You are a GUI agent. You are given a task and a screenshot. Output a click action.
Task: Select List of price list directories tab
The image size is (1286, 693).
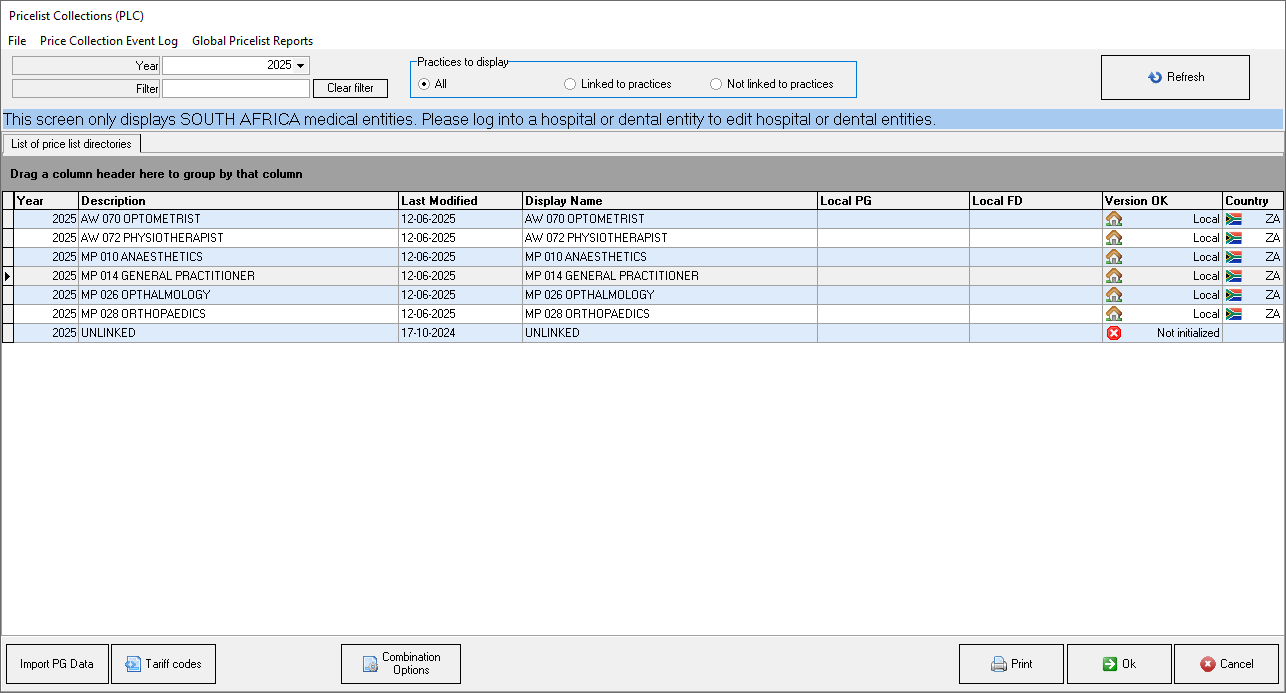coord(71,144)
